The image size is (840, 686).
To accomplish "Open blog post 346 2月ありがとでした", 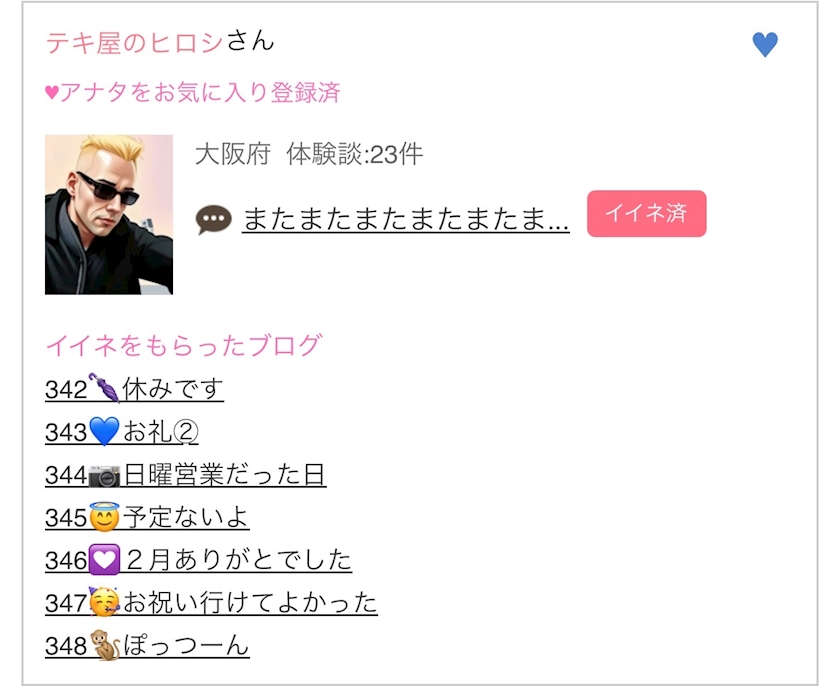I will (199, 560).
